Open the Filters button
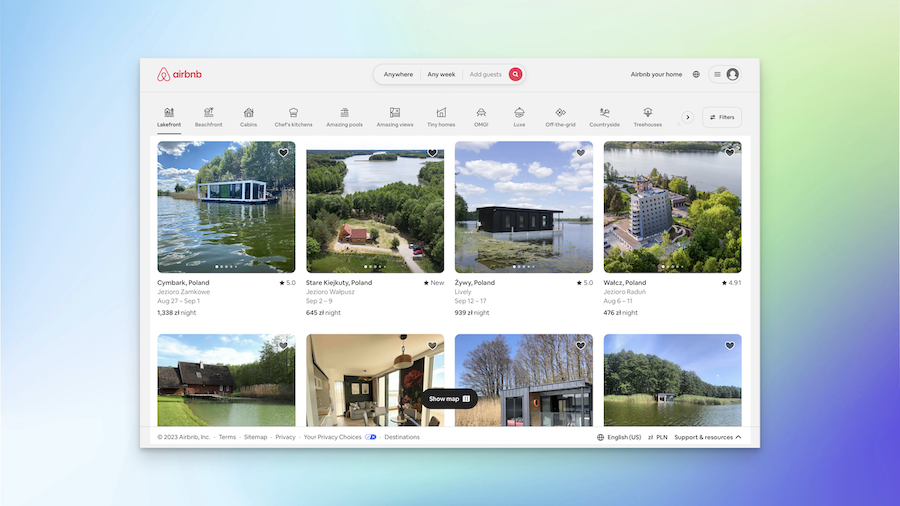This screenshot has width=900, height=506. (x=722, y=117)
